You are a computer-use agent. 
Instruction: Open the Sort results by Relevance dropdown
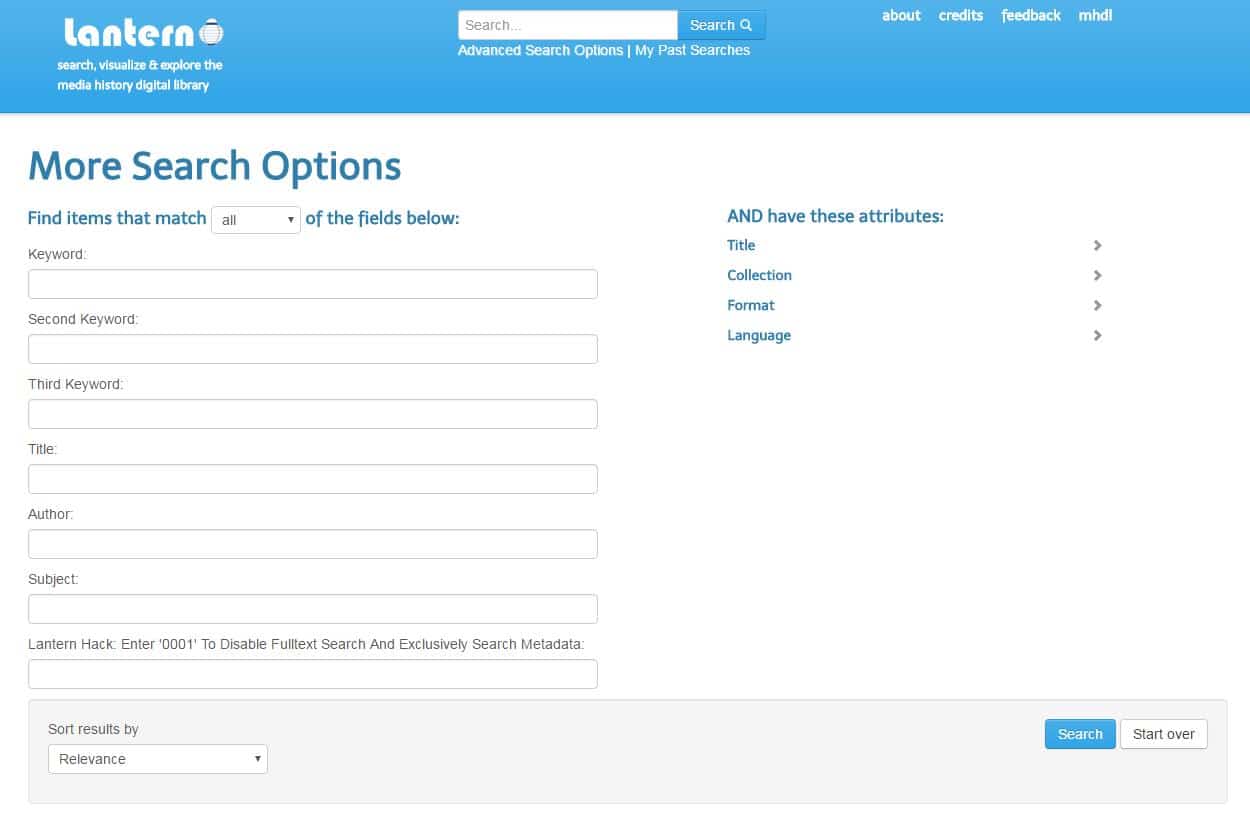coord(158,759)
